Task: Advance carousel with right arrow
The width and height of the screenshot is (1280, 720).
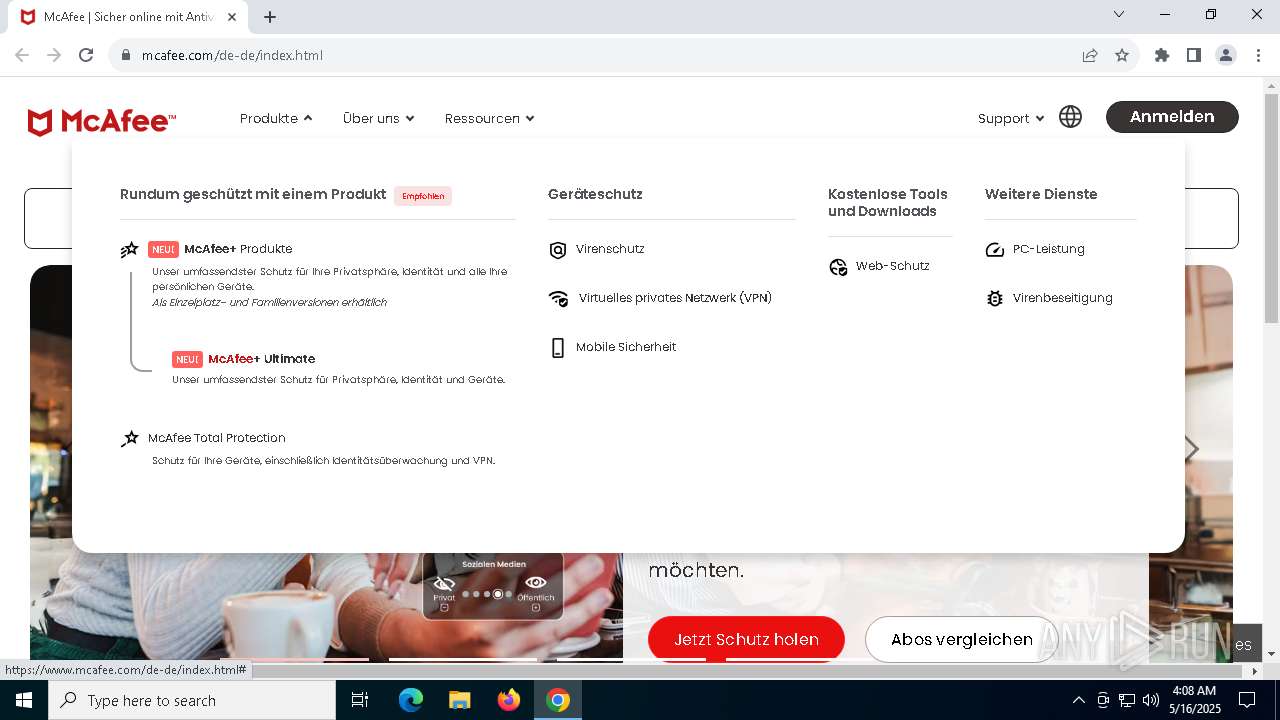Action: tap(1191, 449)
